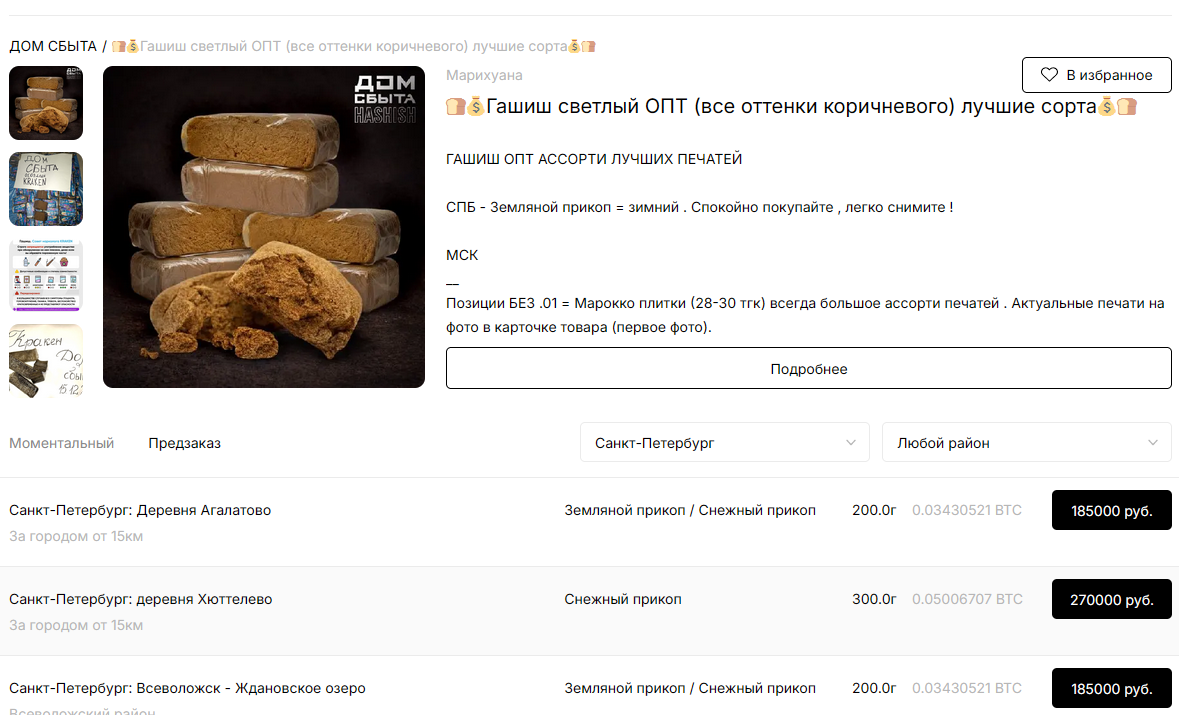Click the product title in the breadcrumb

[x=354, y=46]
